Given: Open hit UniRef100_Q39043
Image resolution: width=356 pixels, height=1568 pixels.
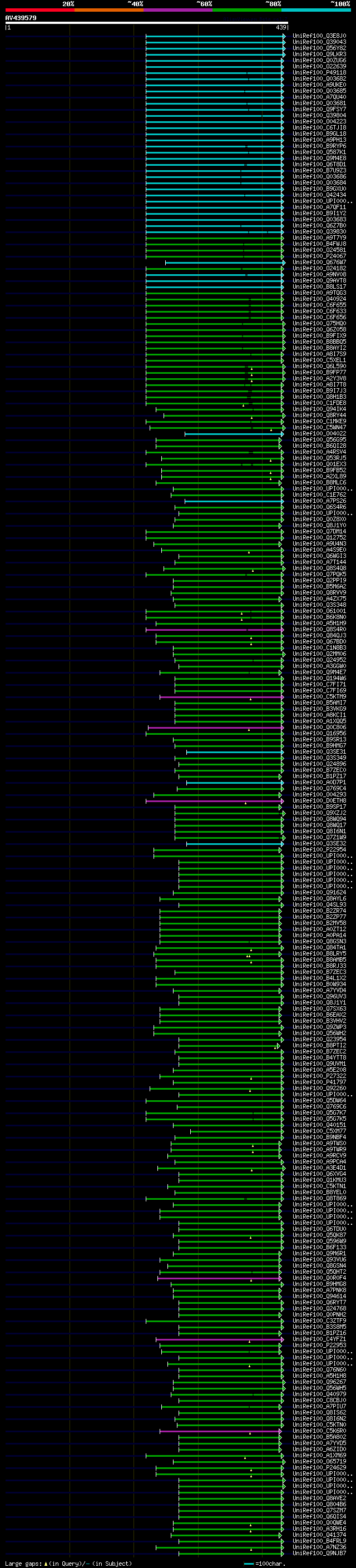Looking at the screenshot, I should click(319, 42).
